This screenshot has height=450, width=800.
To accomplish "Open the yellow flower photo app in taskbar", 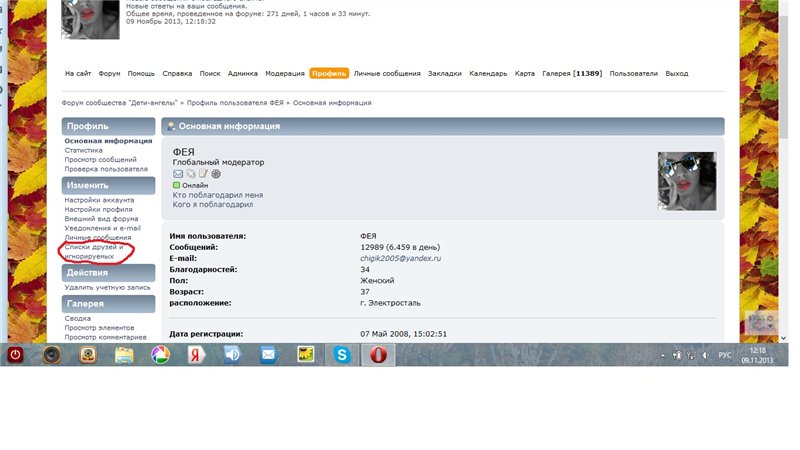I will tap(305, 355).
